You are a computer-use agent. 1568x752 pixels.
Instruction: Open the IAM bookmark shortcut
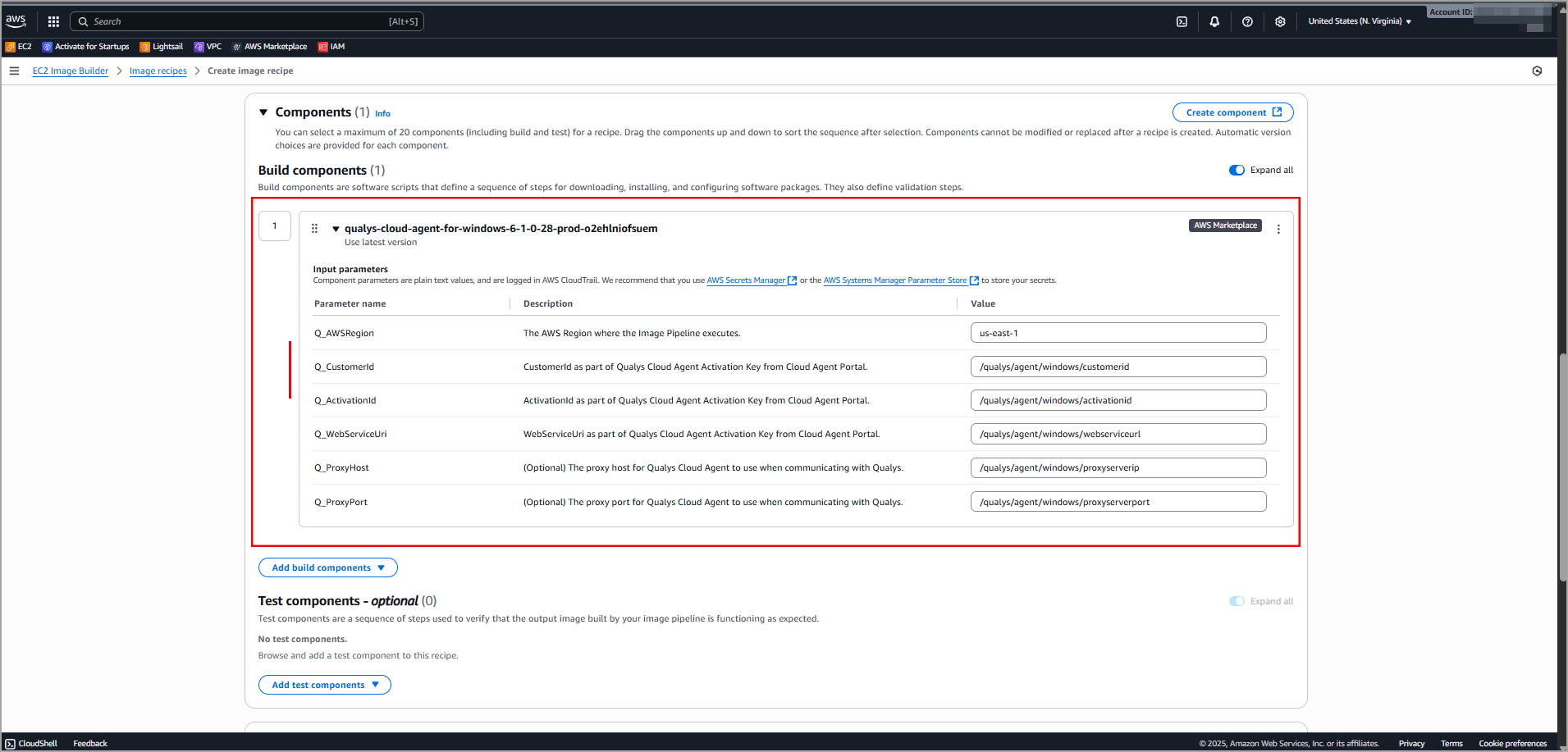pyautogui.click(x=331, y=47)
